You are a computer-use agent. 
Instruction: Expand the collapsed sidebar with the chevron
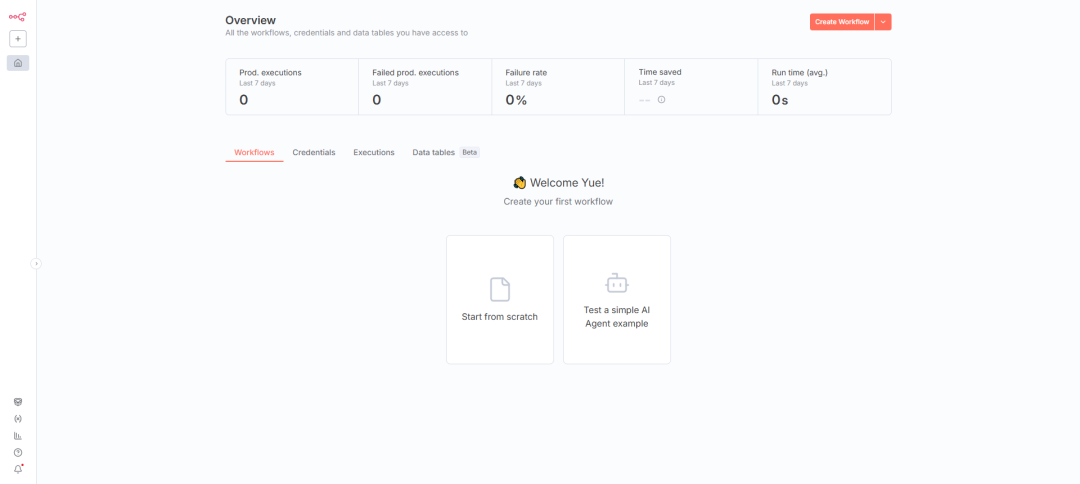pos(36,264)
